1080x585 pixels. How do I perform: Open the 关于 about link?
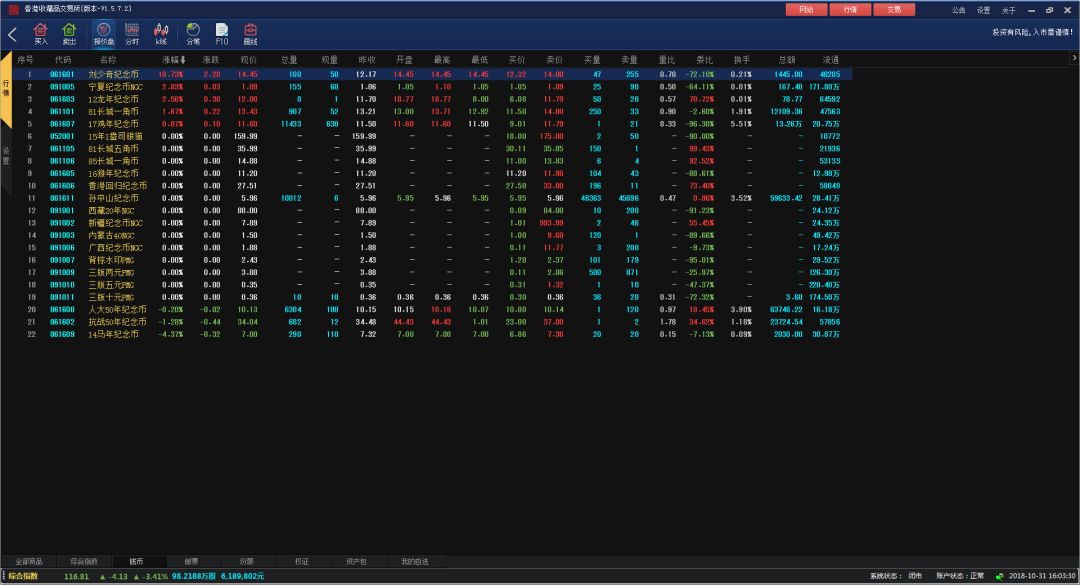(x=1008, y=10)
